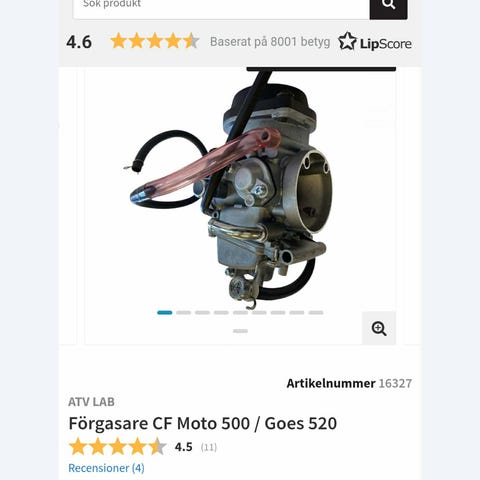Image resolution: width=480 pixels, height=480 pixels.
Task: Click the Förgasare CF Moto 500 title
Action: tap(203, 423)
